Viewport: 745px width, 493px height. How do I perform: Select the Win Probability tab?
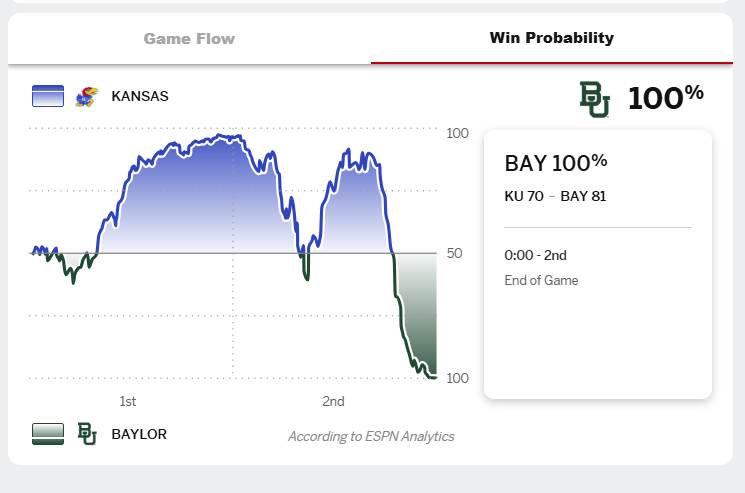(551, 39)
